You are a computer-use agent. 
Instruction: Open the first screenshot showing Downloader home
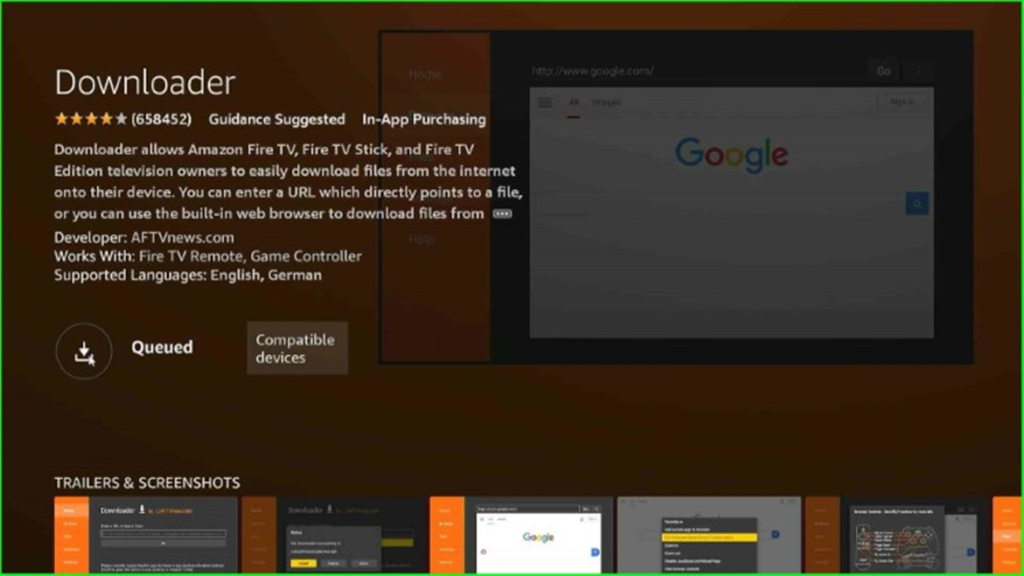tap(146, 535)
